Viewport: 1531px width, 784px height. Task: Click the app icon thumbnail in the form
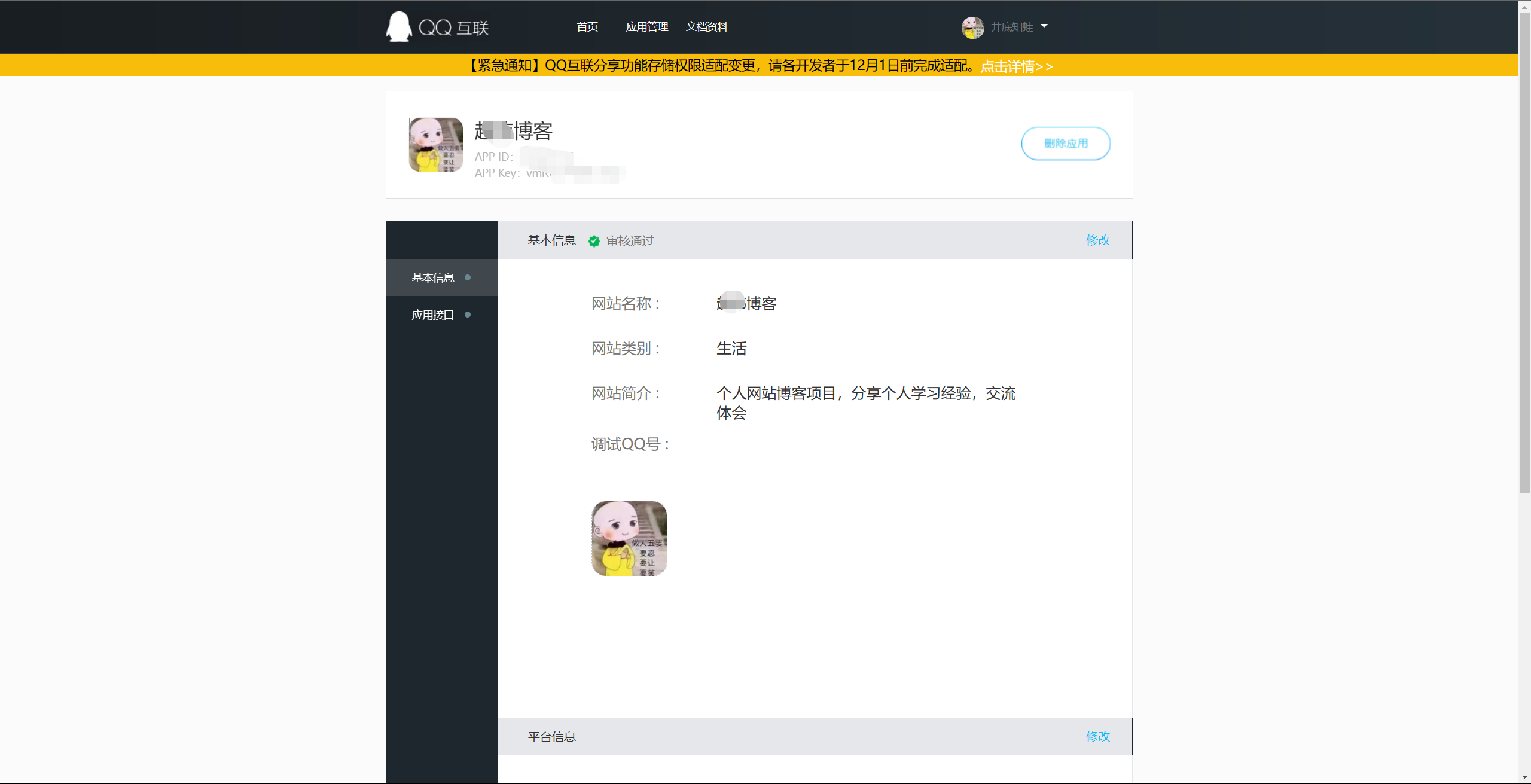629,538
